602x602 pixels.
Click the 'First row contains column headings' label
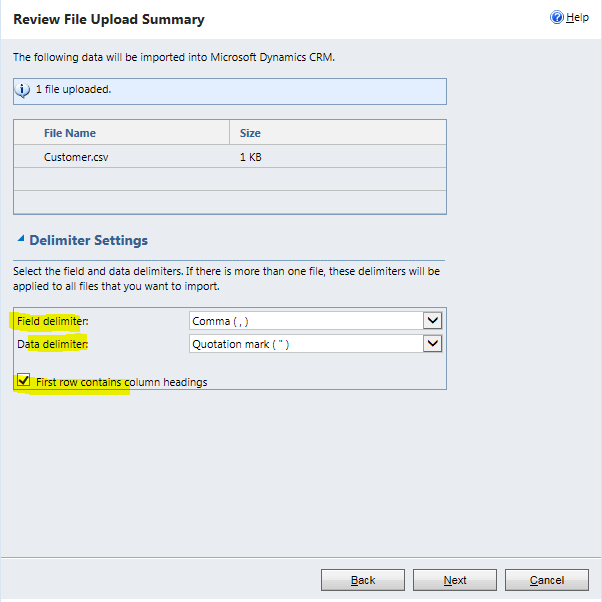pos(121,382)
